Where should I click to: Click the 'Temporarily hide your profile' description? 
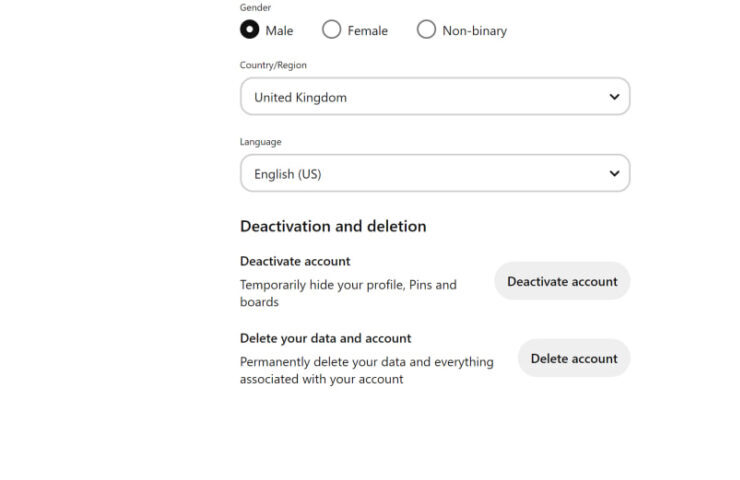click(348, 293)
